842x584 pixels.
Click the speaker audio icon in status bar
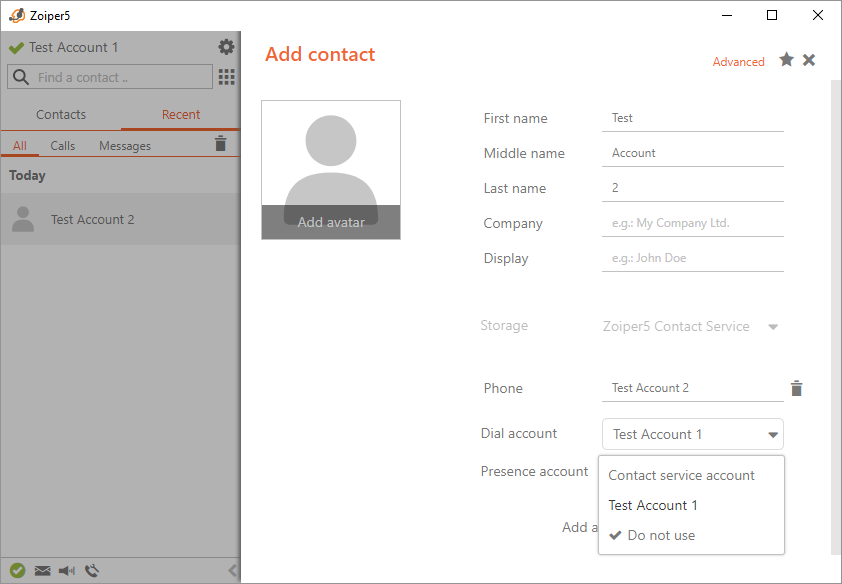[x=67, y=571]
